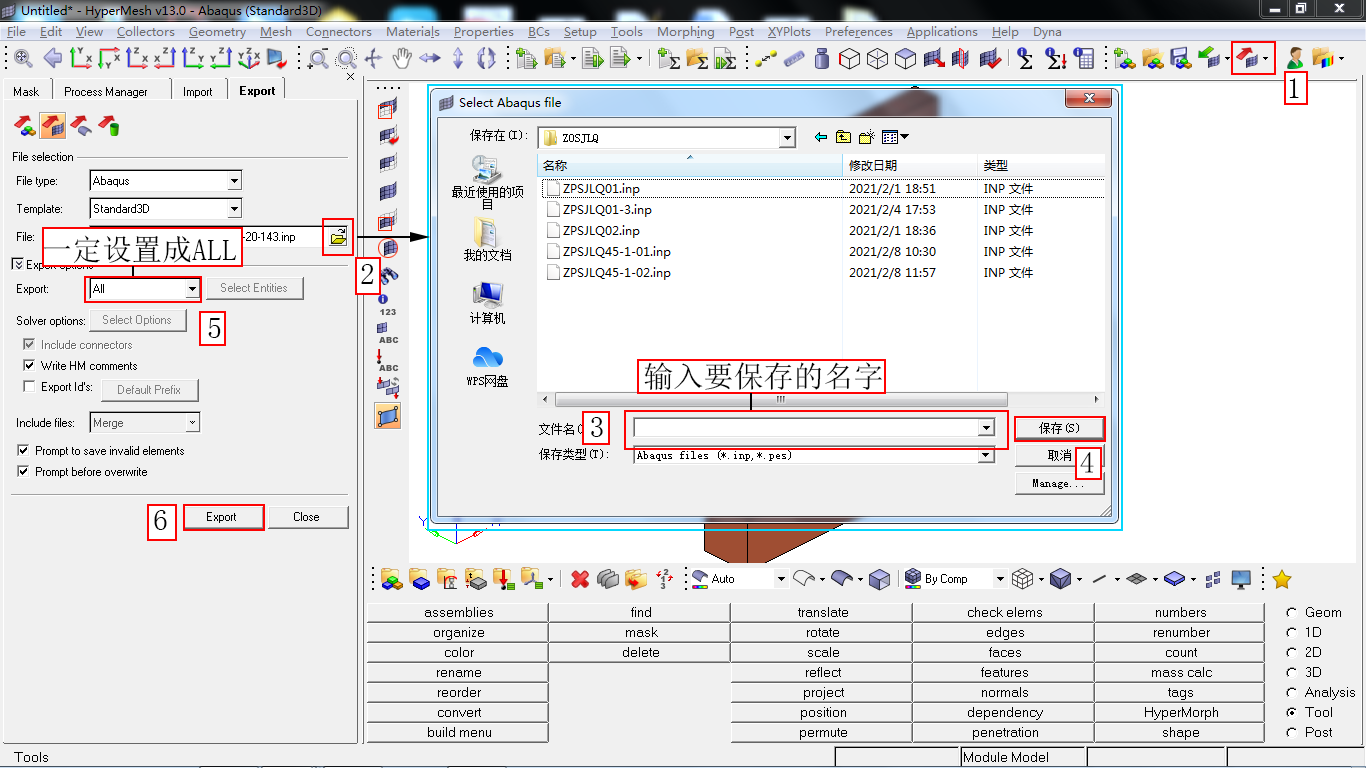Open the Mesh menu
Image resolution: width=1366 pixels, height=768 pixels.
[276, 32]
